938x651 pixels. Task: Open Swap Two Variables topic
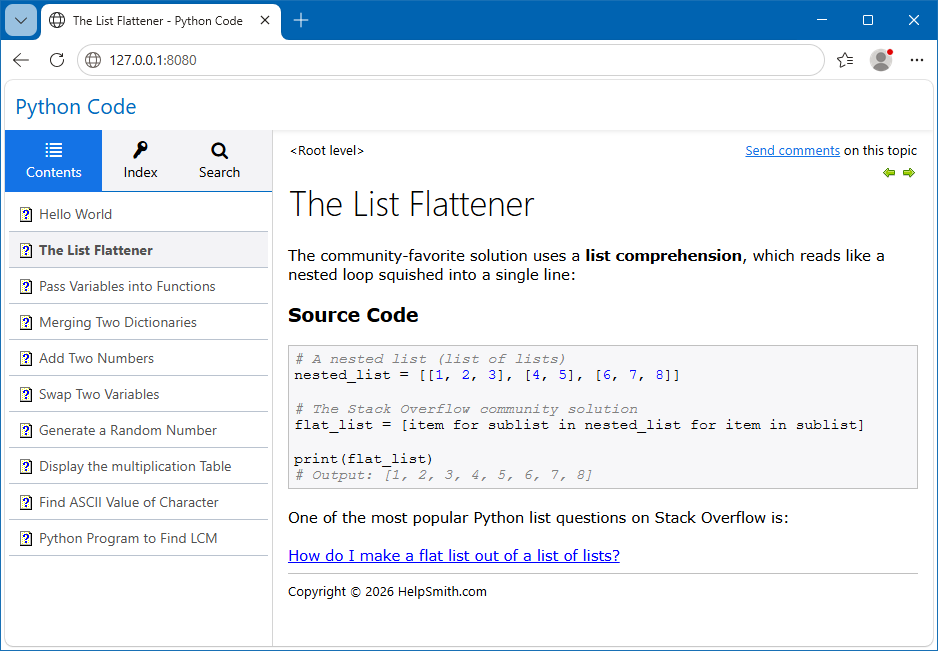pos(138,394)
